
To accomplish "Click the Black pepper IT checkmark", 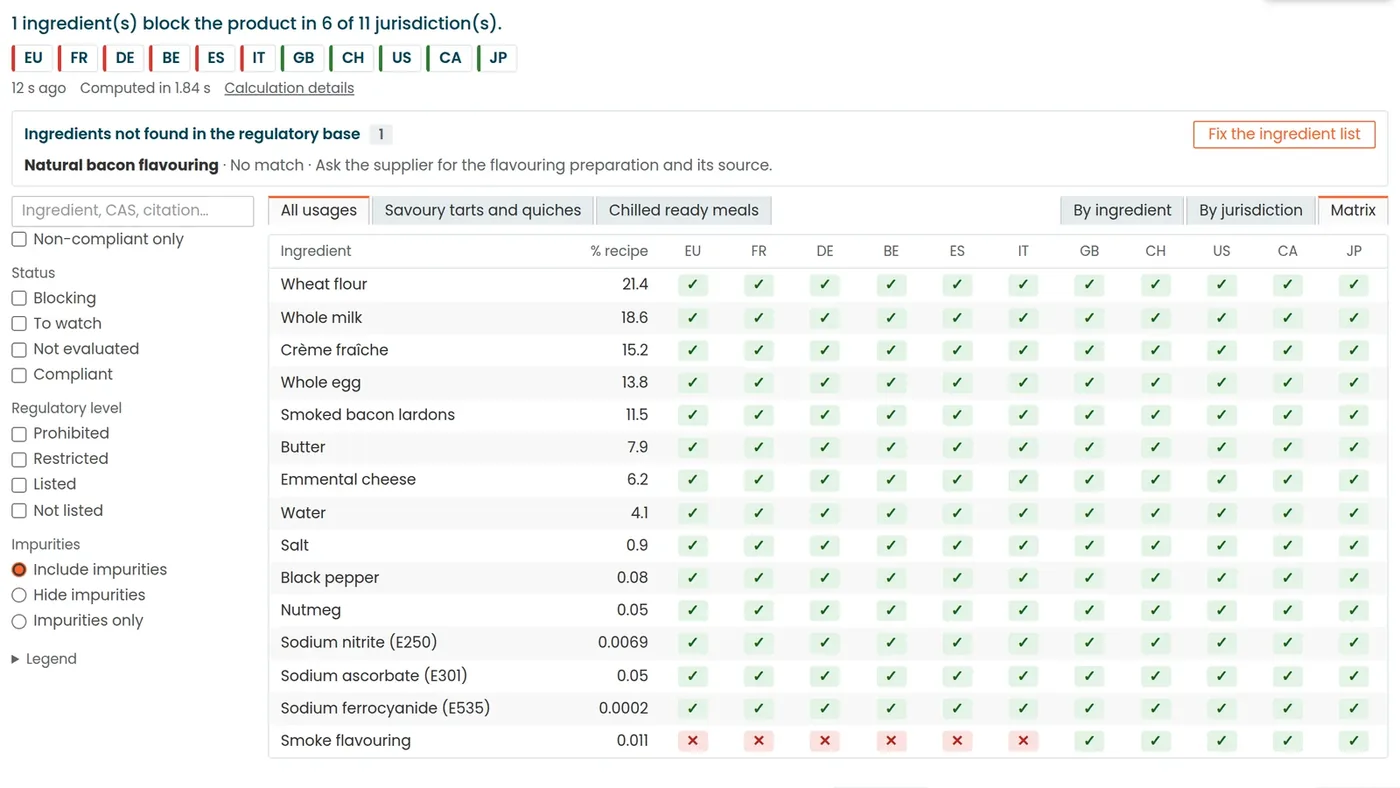I will [1023, 577].
